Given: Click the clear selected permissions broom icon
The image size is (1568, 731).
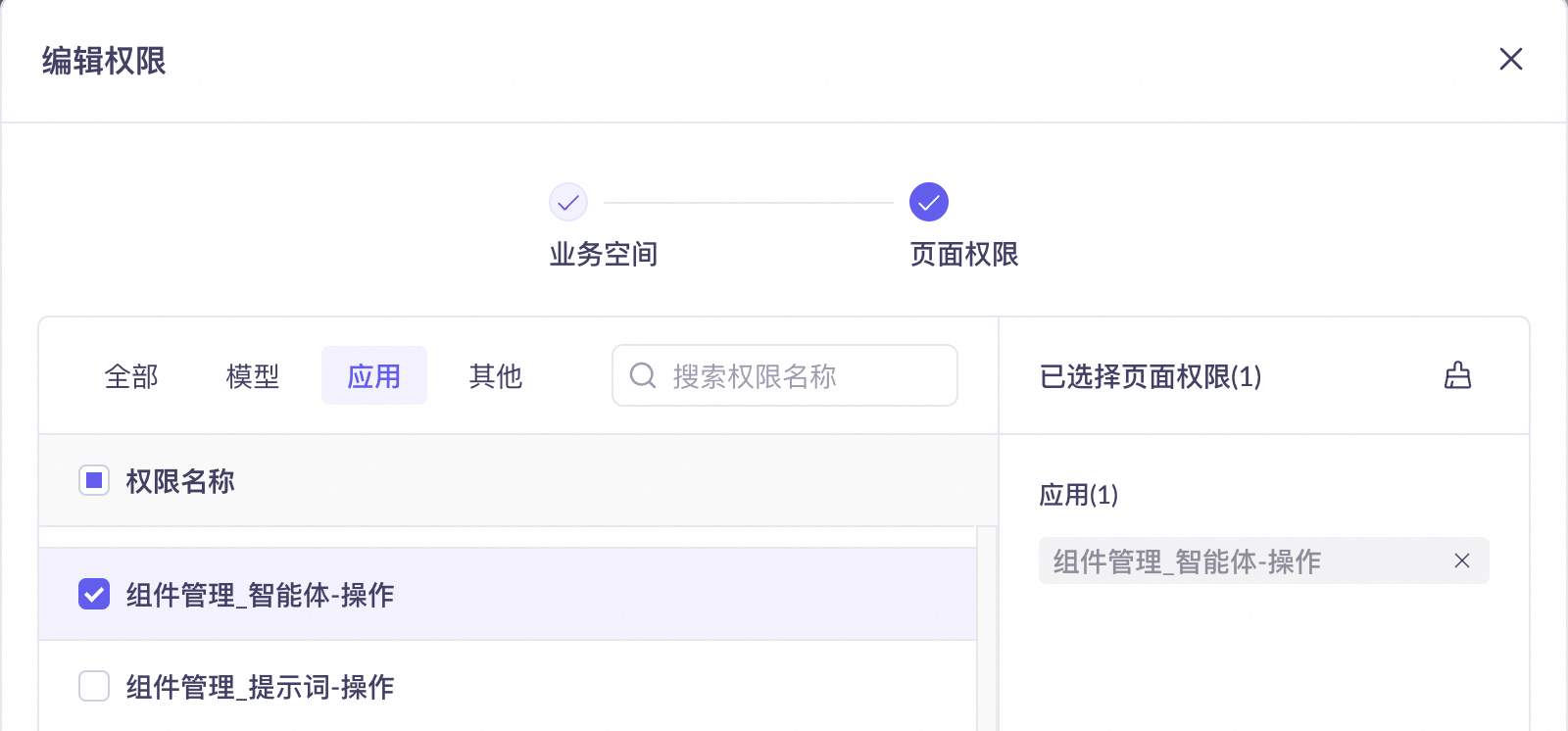Looking at the screenshot, I should (1459, 375).
